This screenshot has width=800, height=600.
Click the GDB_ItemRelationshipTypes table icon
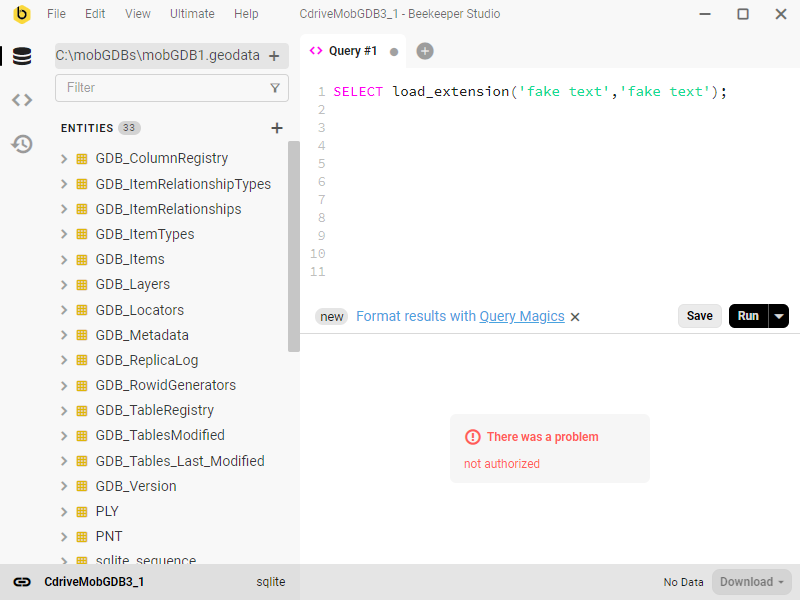[82, 184]
